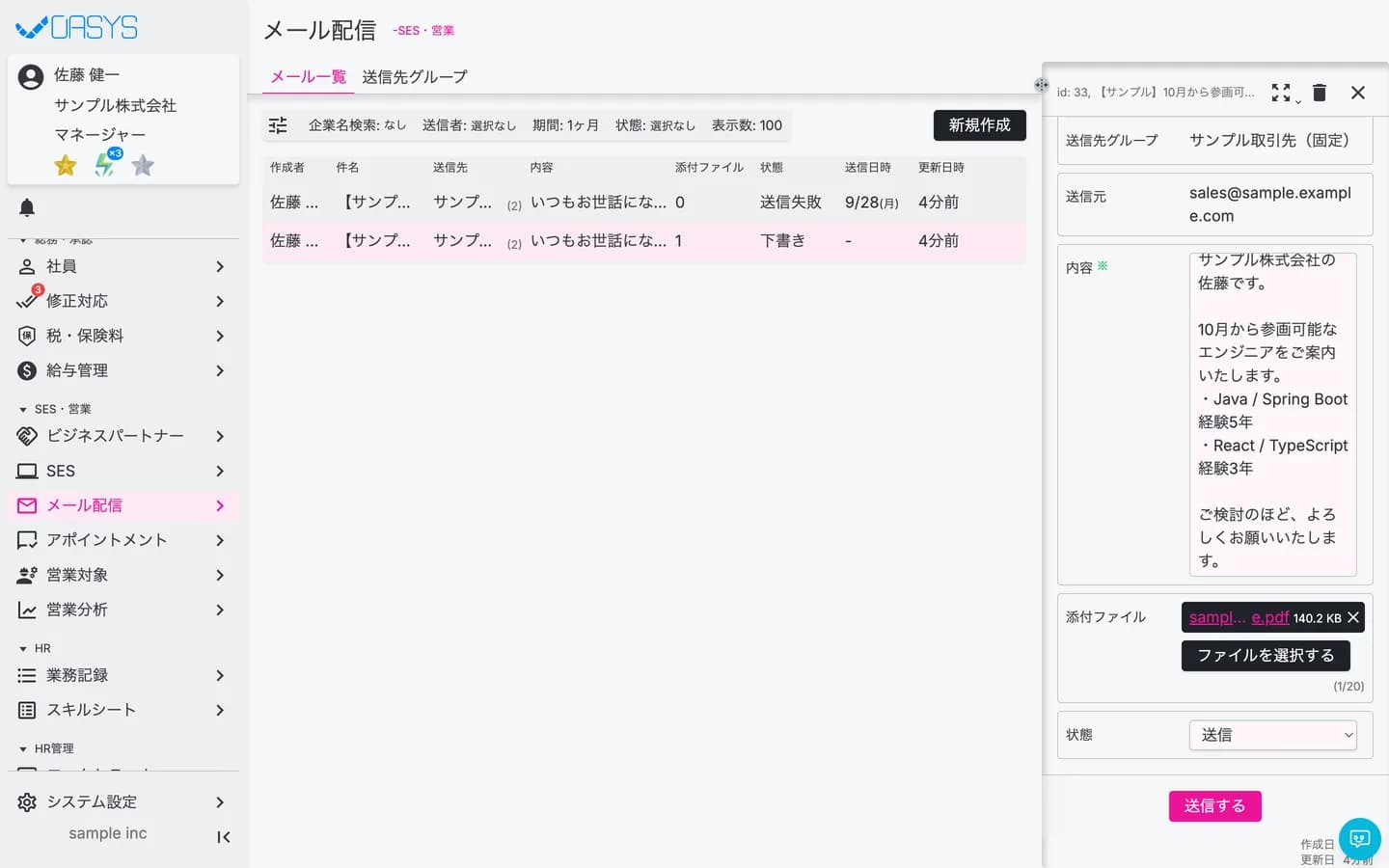
Task: Click the 修正対応 checkmark icon with badge
Action: 28,300
